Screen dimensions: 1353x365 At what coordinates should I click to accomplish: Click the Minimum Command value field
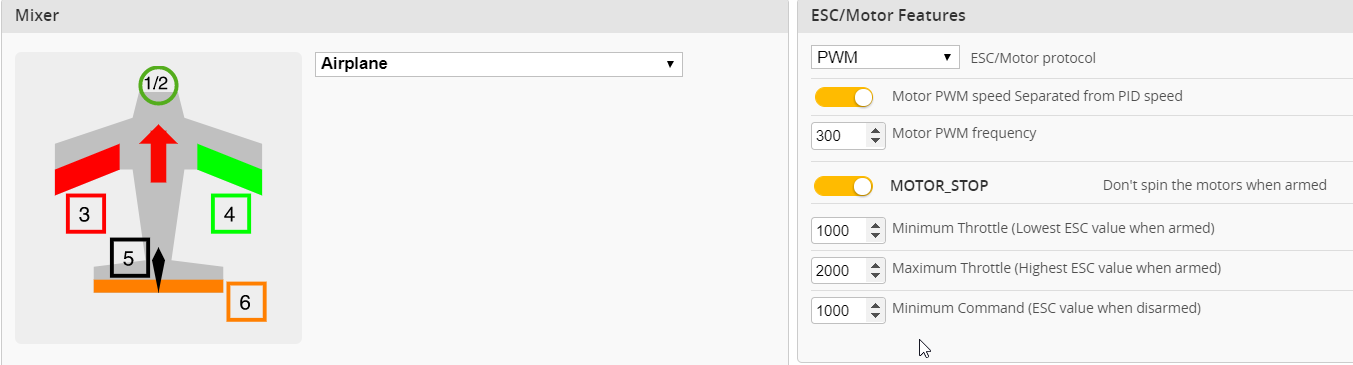pyautogui.click(x=848, y=310)
